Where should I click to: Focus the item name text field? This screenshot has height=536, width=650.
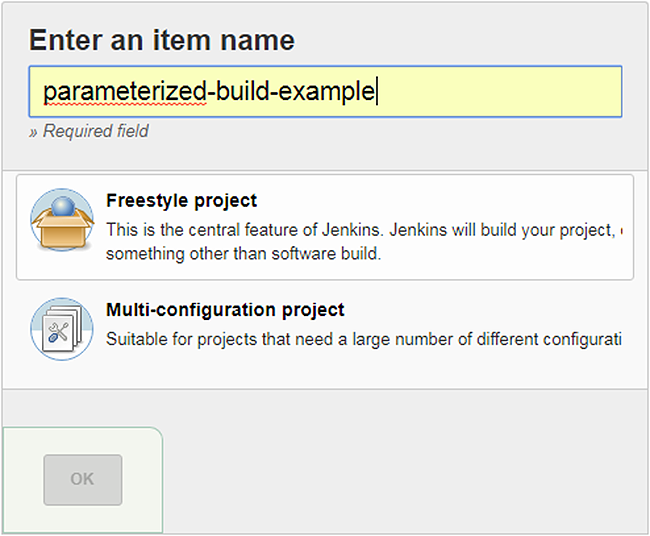point(325,92)
